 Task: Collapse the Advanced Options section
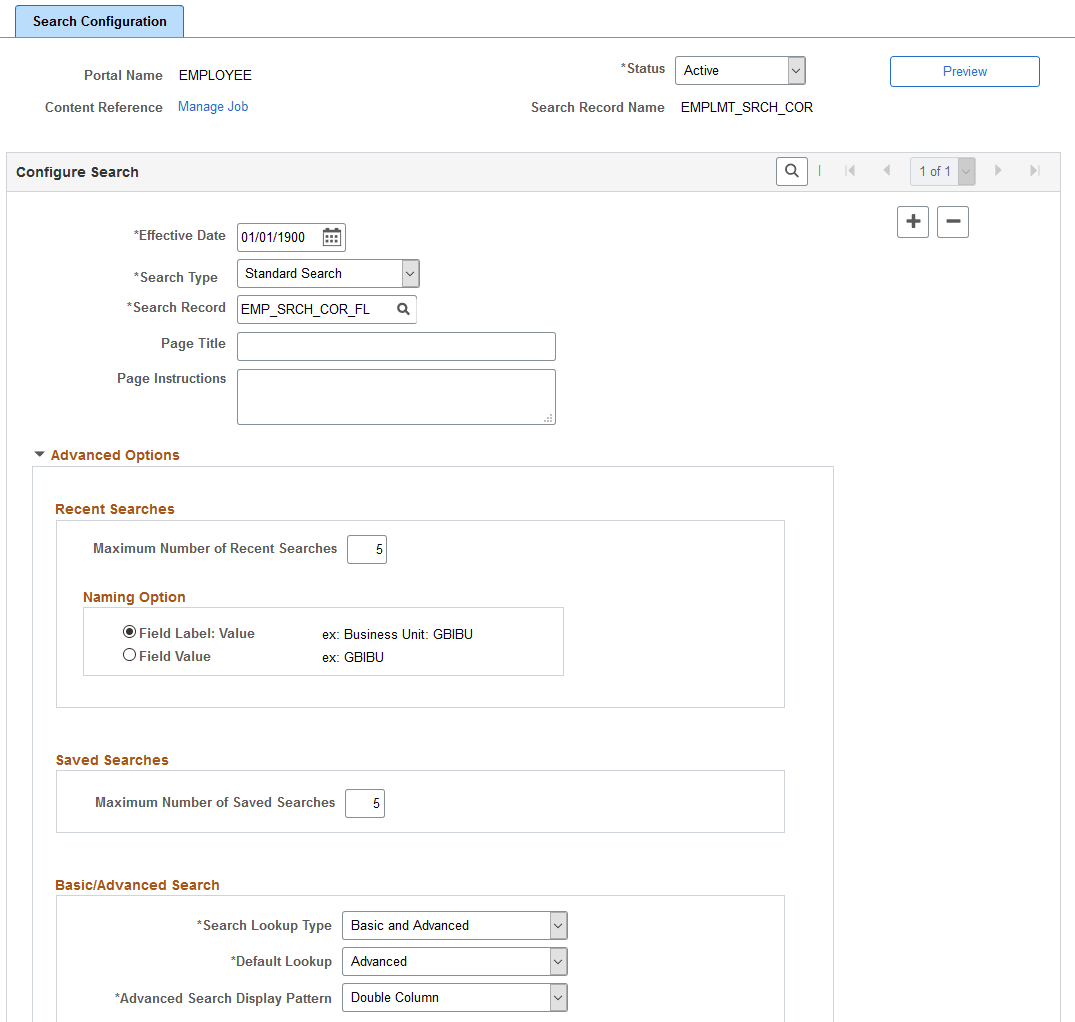coord(39,454)
